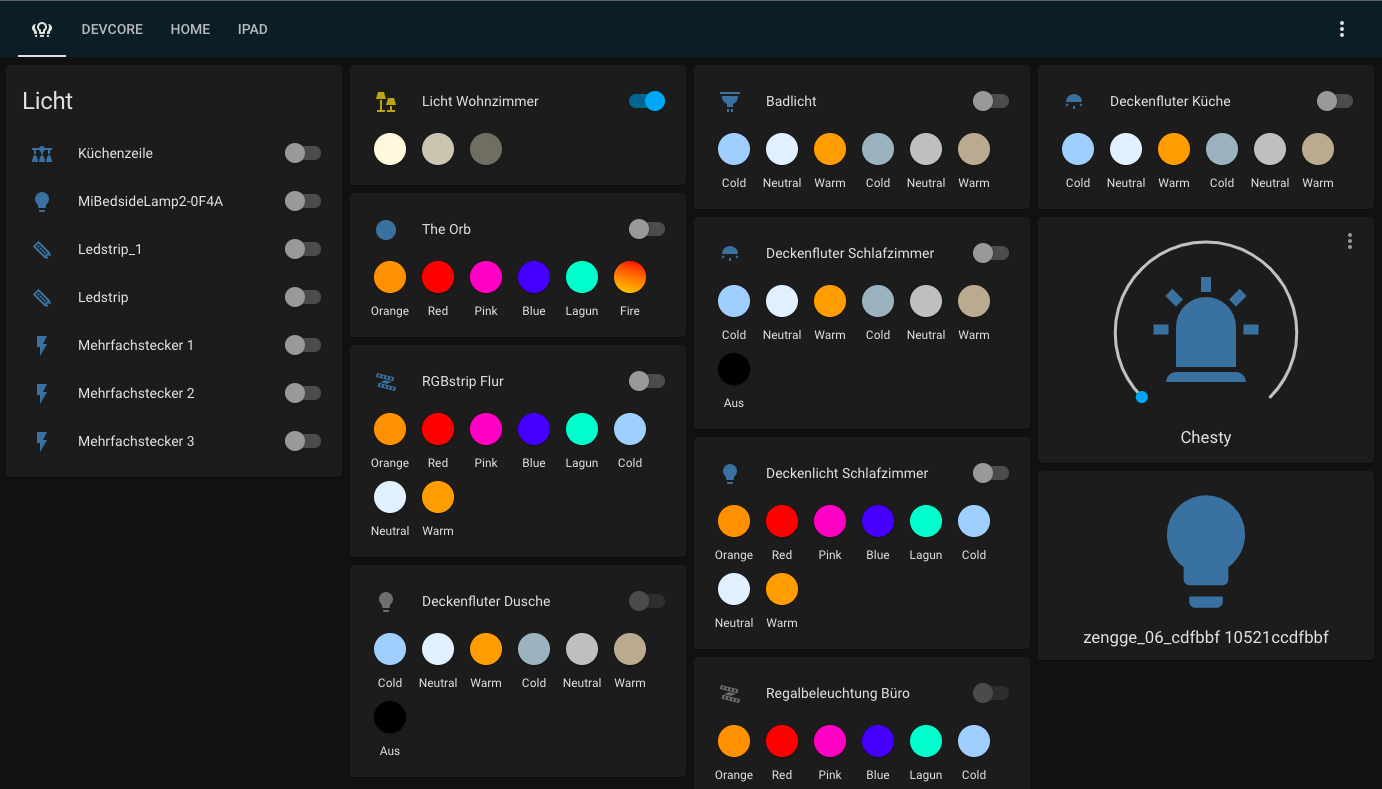Open the Chesty card options menu

(x=1350, y=241)
